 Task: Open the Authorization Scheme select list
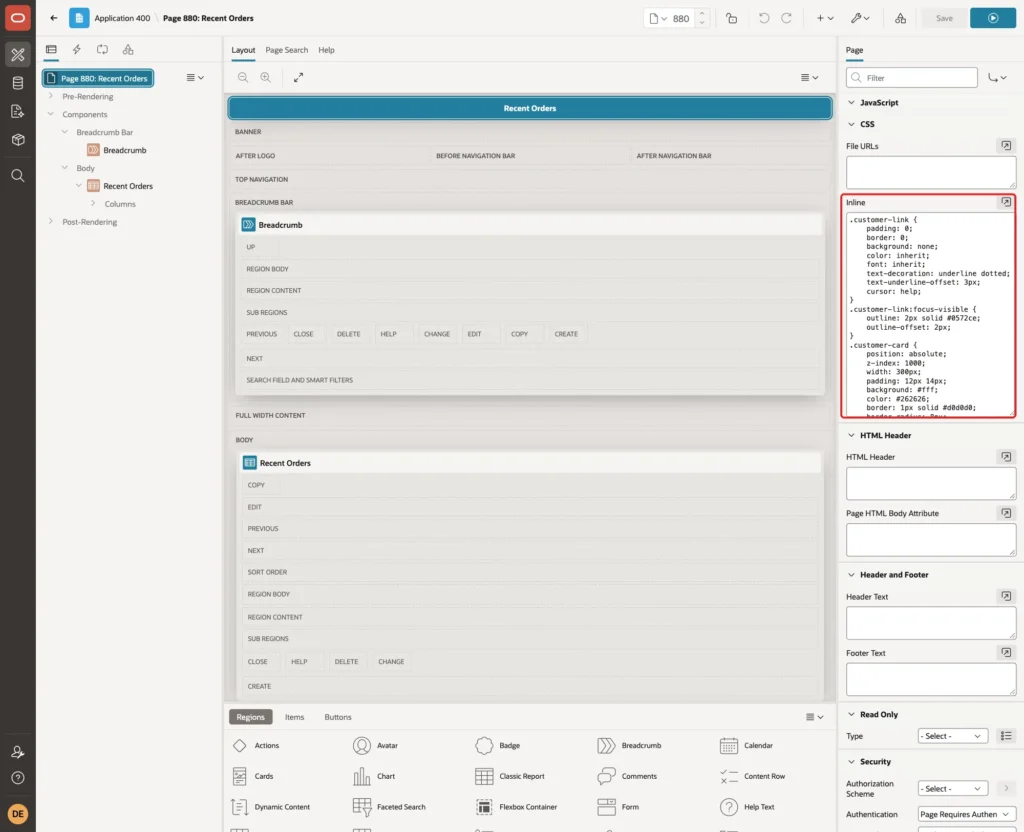click(x=952, y=789)
